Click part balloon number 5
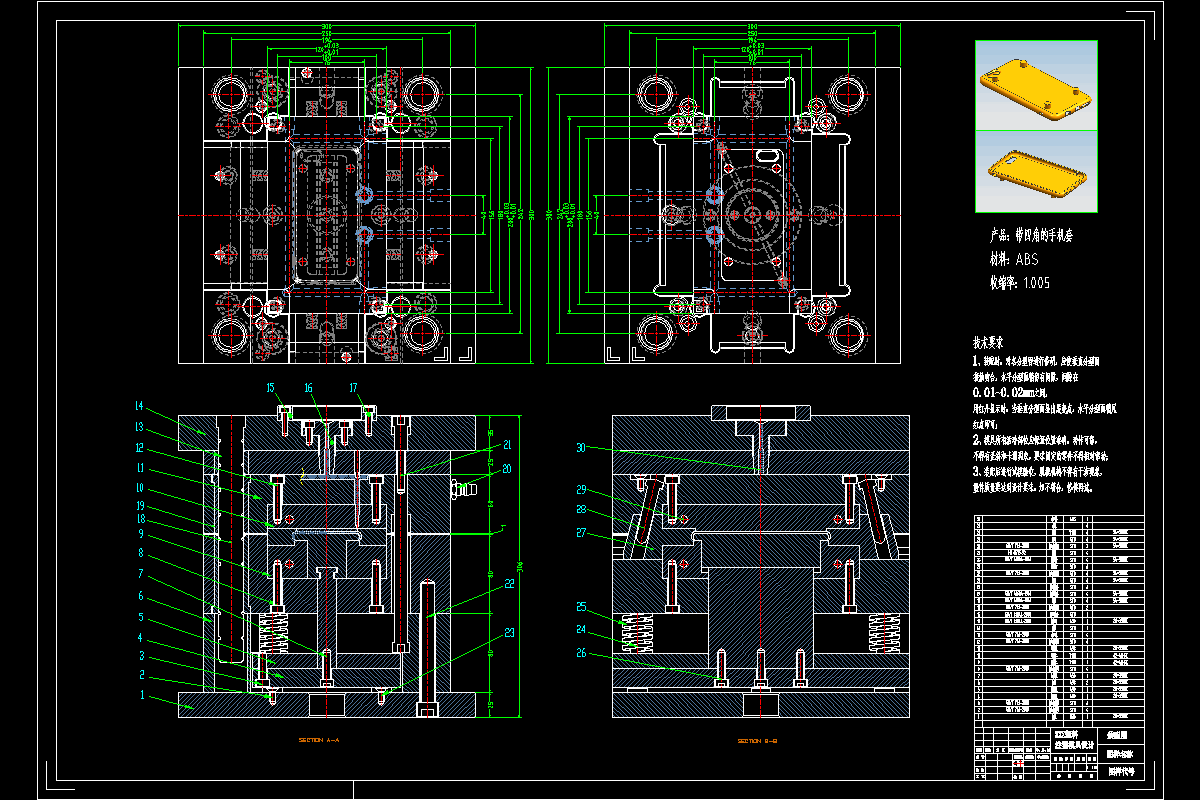Viewport: 1200px width, 800px height. 141,617
